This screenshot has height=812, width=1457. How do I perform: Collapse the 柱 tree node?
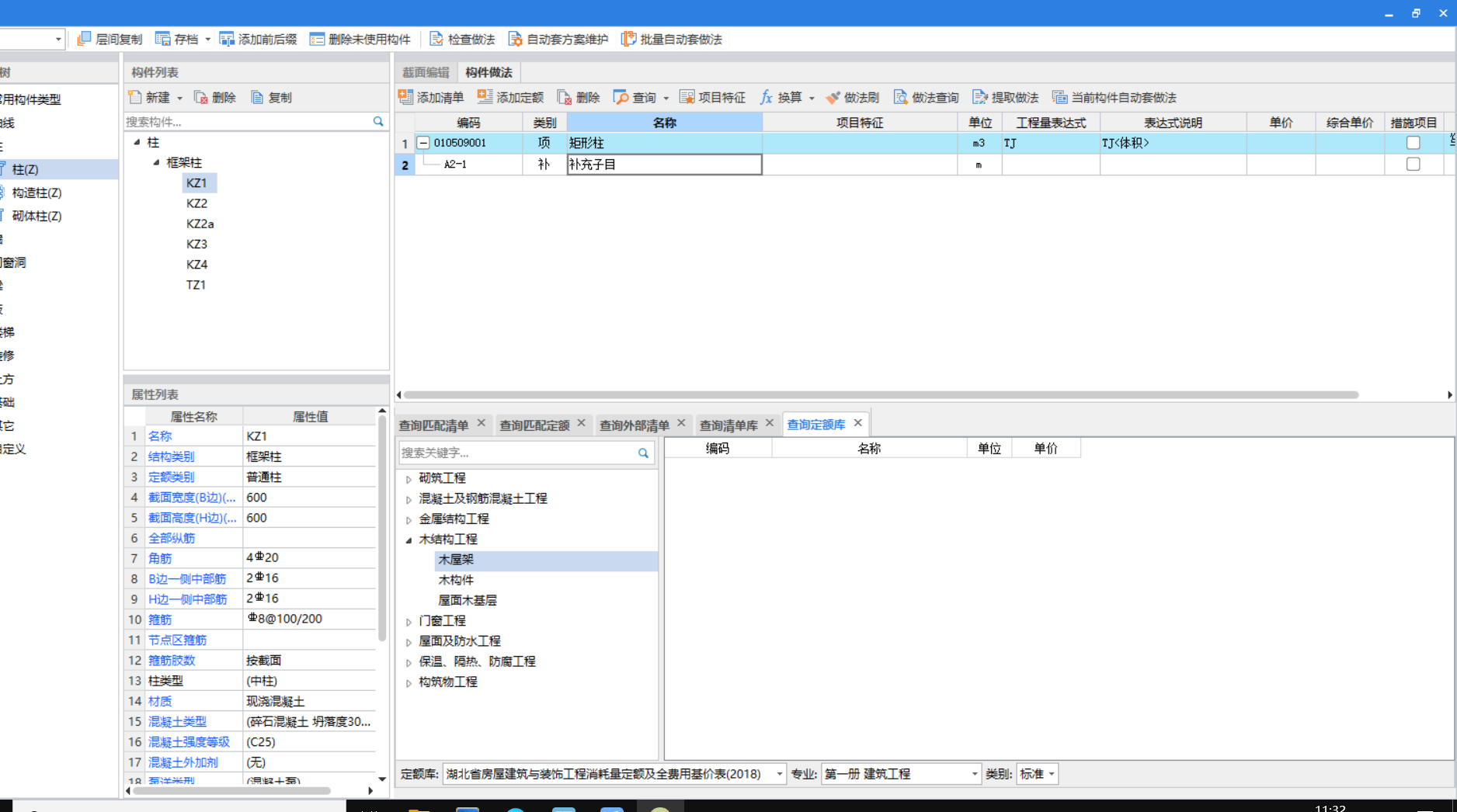pyautogui.click(x=137, y=142)
